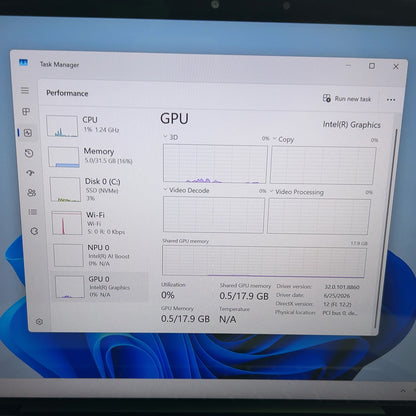The image size is (416, 416).
Task: Click the Wi-Fi mini graph thumbnail
Action: [x=67, y=223]
